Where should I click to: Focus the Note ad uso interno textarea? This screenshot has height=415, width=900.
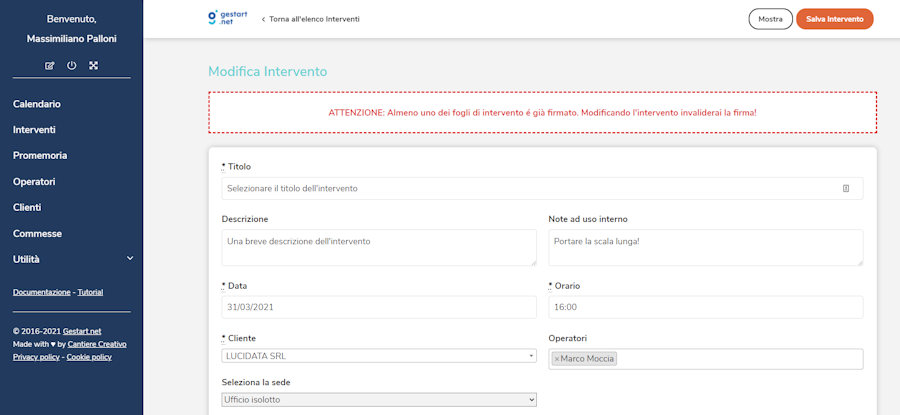pos(705,248)
